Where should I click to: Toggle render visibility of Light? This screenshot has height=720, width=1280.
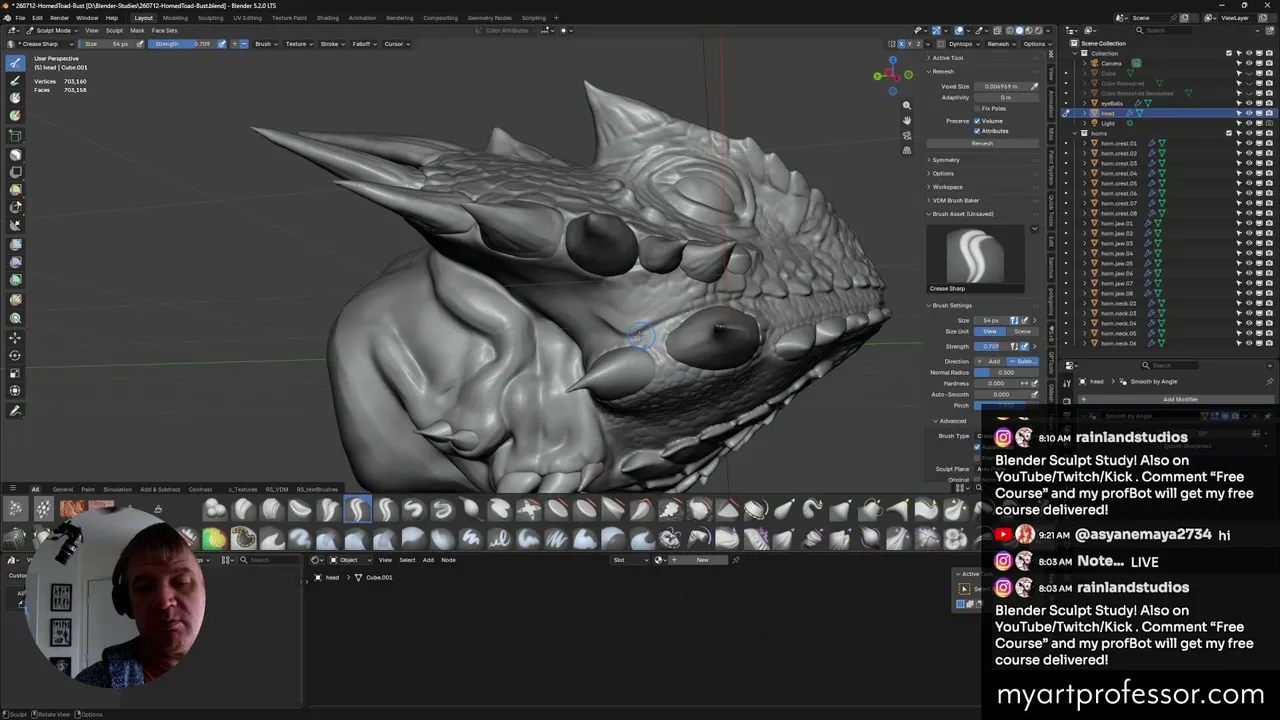1269,123
